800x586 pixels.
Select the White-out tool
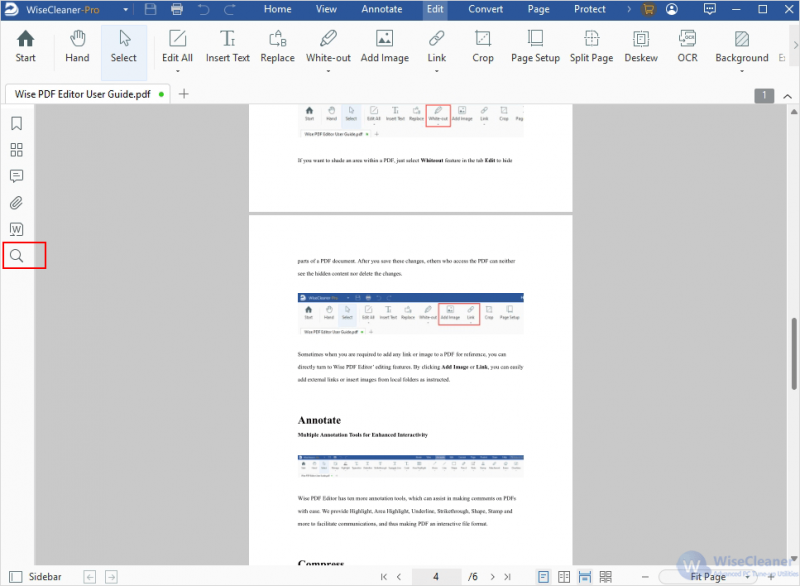[328, 46]
